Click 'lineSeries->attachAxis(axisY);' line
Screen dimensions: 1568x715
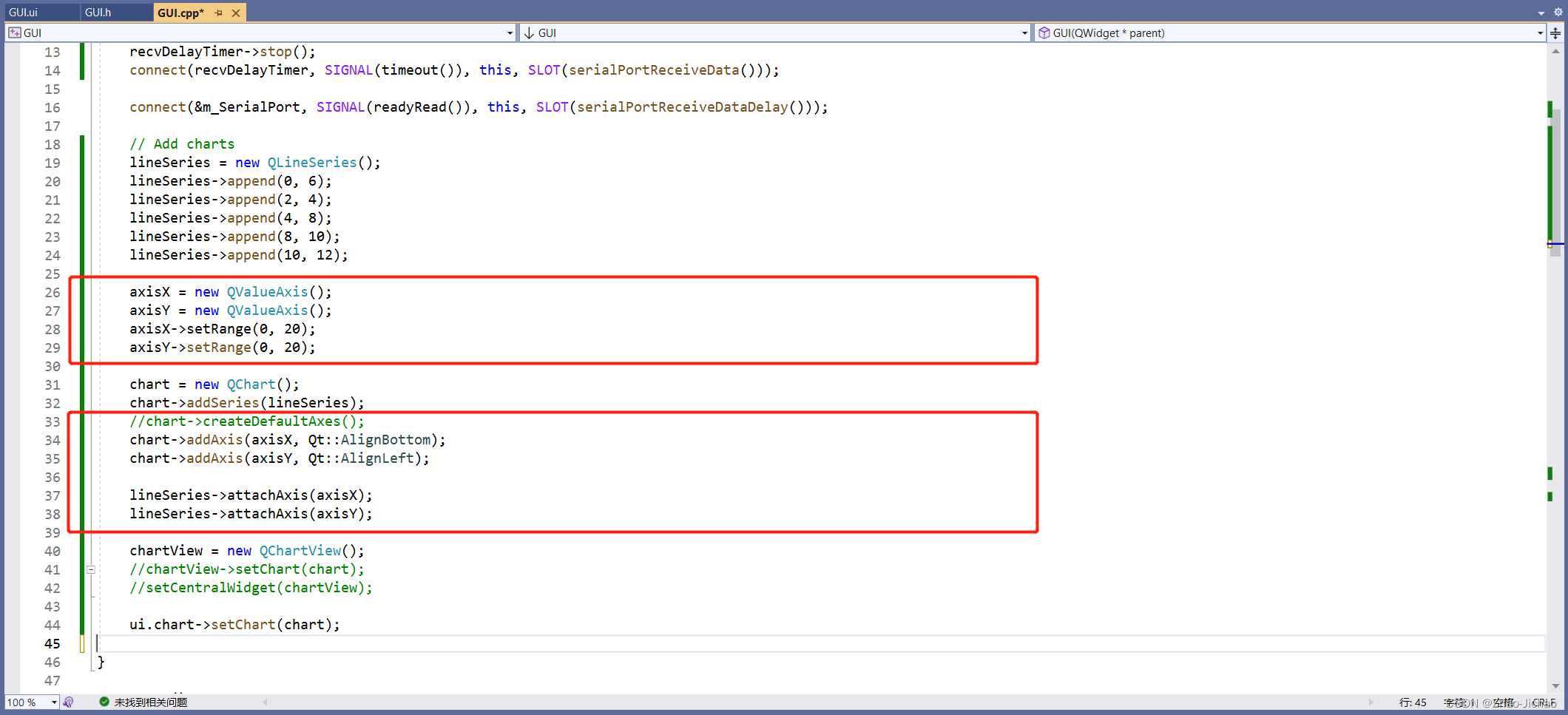(251, 514)
